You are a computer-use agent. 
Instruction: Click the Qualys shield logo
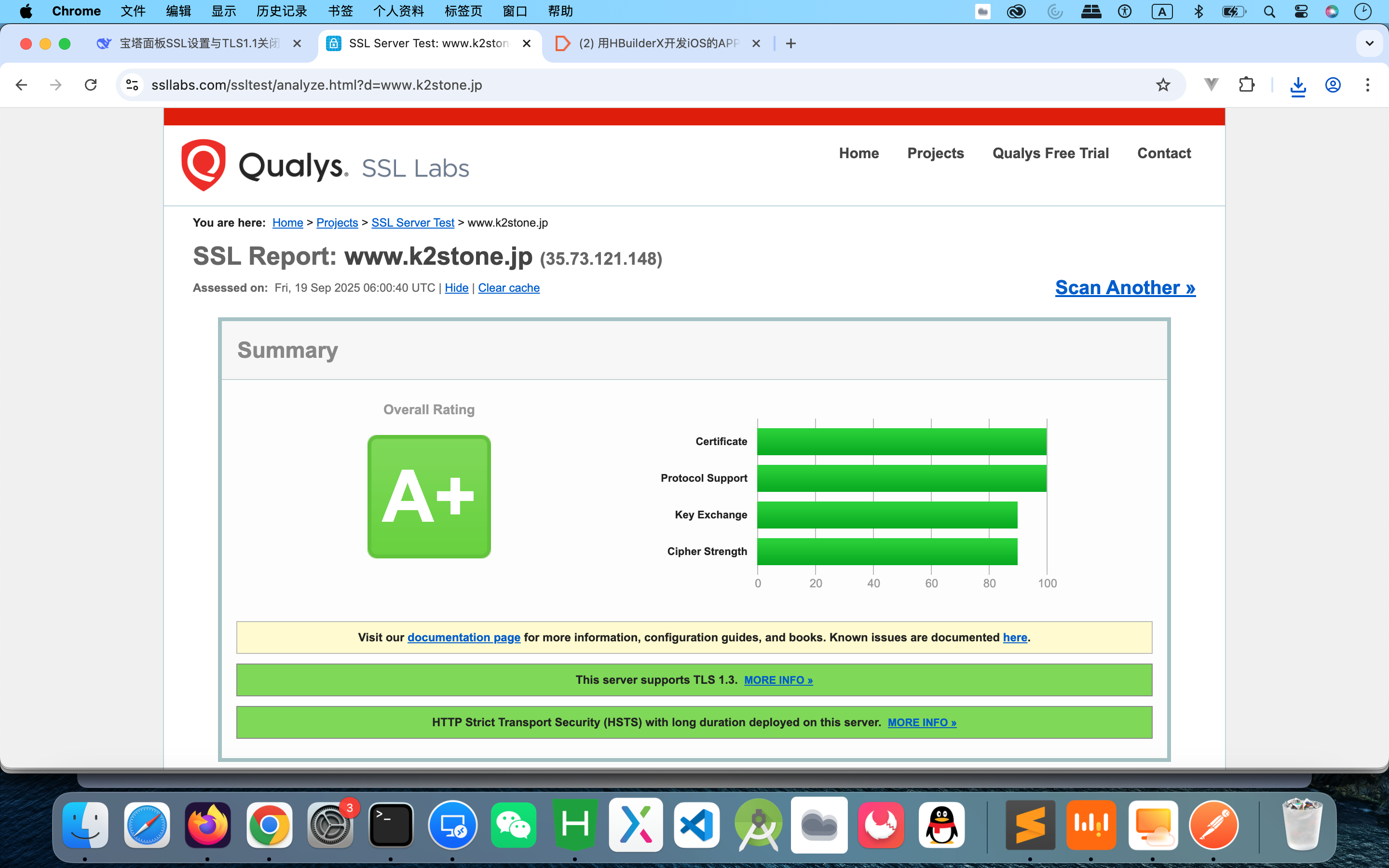[203, 165]
